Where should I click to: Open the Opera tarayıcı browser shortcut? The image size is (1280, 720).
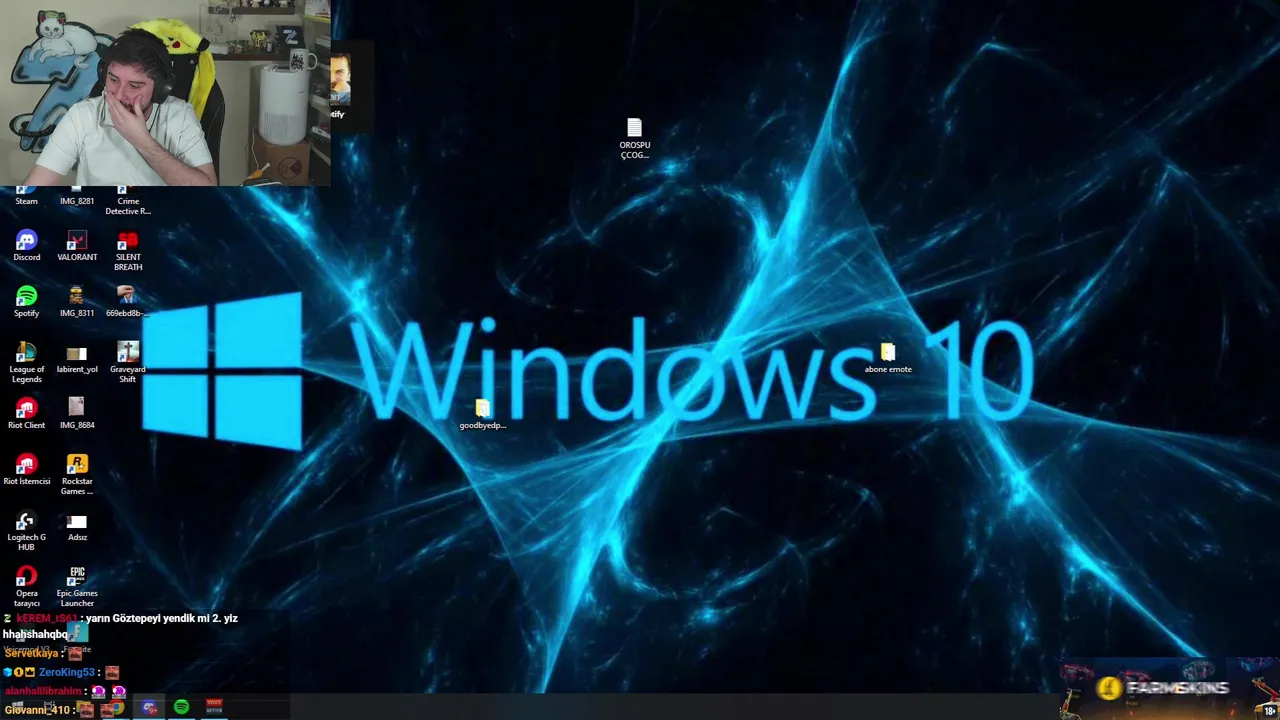point(26,587)
